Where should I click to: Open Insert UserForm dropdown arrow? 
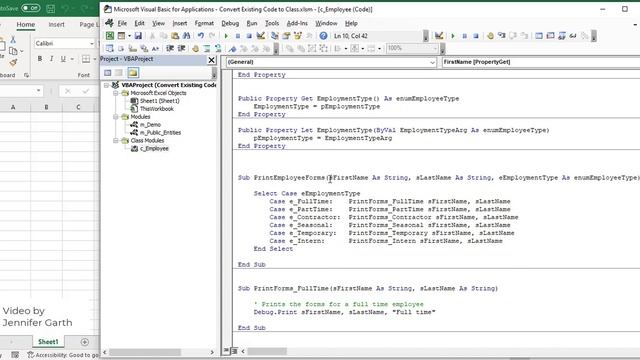tap(129, 36)
